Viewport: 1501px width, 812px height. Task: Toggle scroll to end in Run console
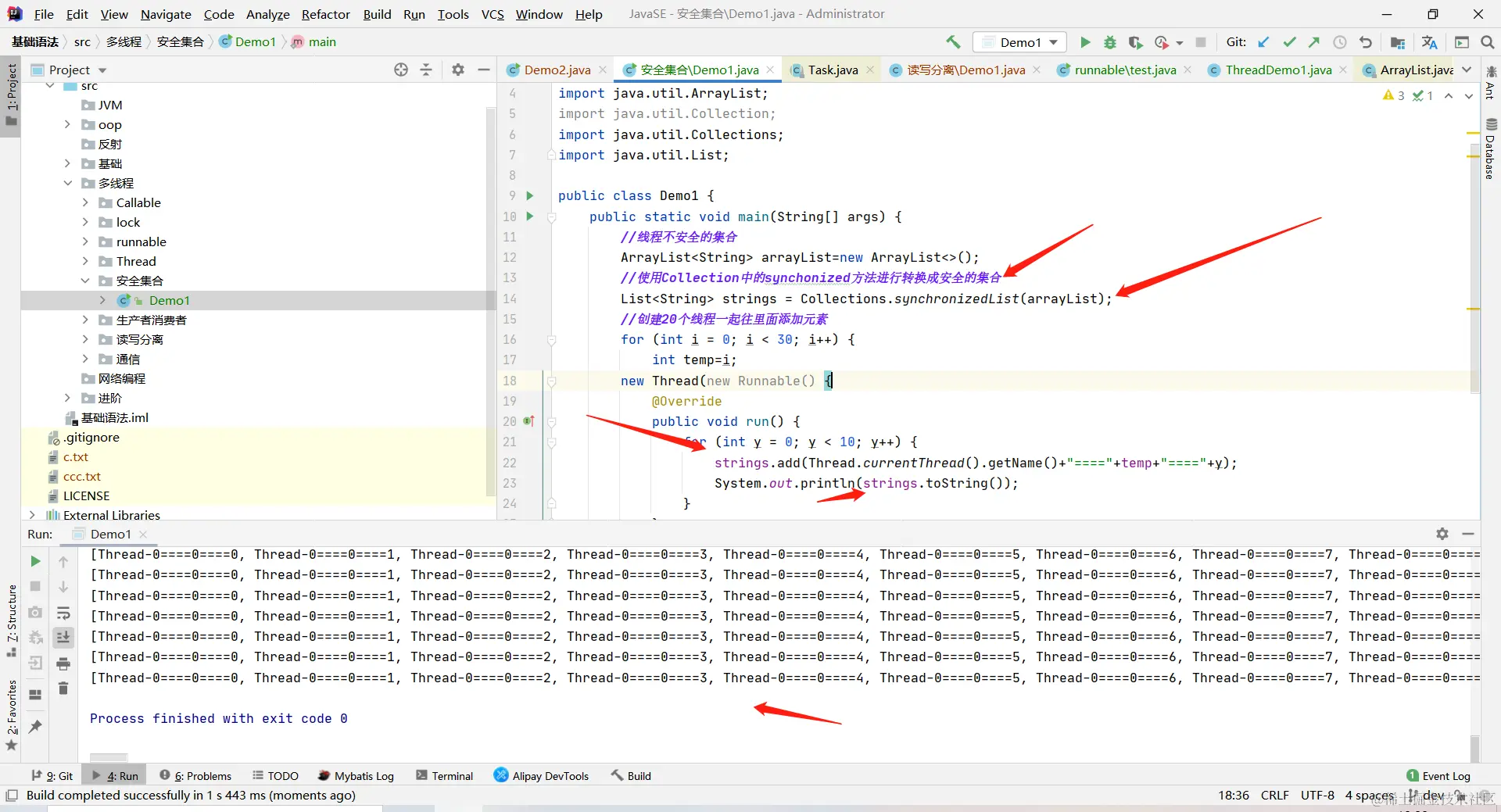point(63,638)
